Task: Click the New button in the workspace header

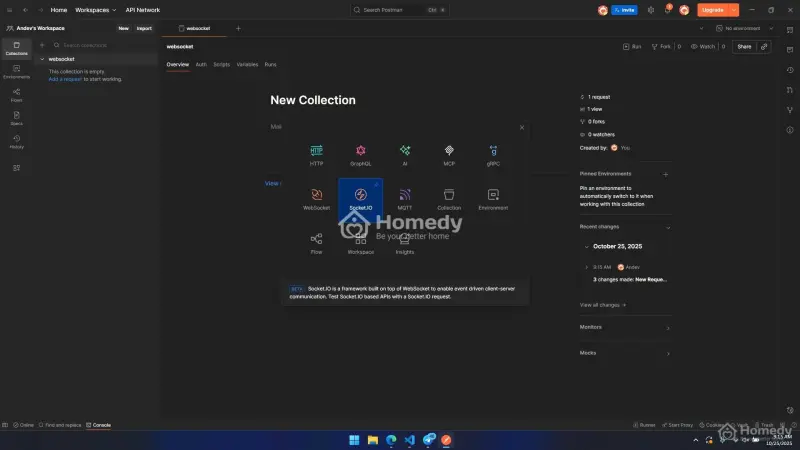Action: click(x=123, y=28)
